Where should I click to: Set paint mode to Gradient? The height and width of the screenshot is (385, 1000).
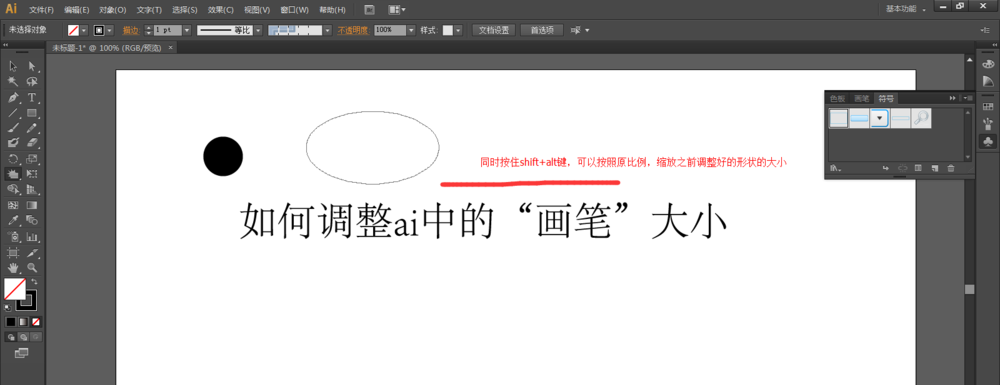23,322
